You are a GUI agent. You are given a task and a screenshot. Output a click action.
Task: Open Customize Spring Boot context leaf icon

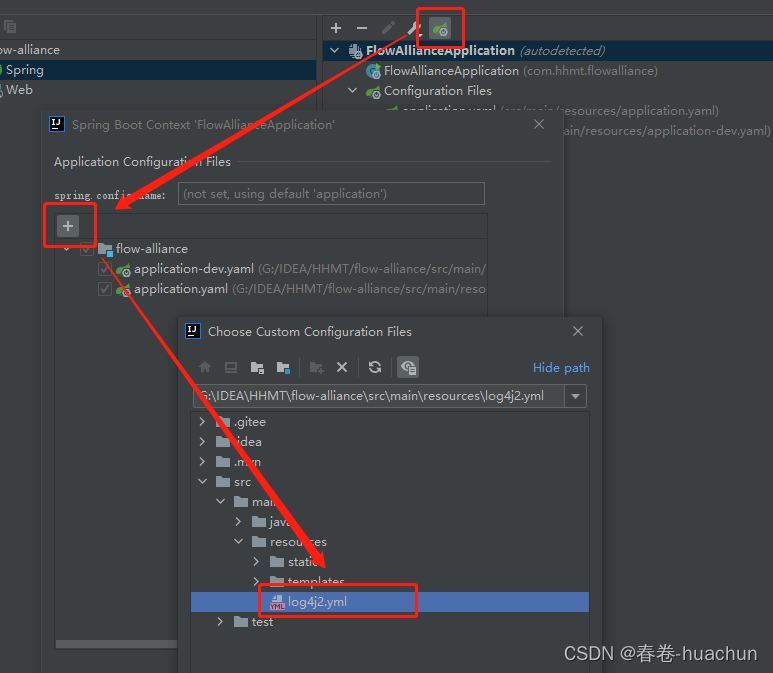[440, 29]
